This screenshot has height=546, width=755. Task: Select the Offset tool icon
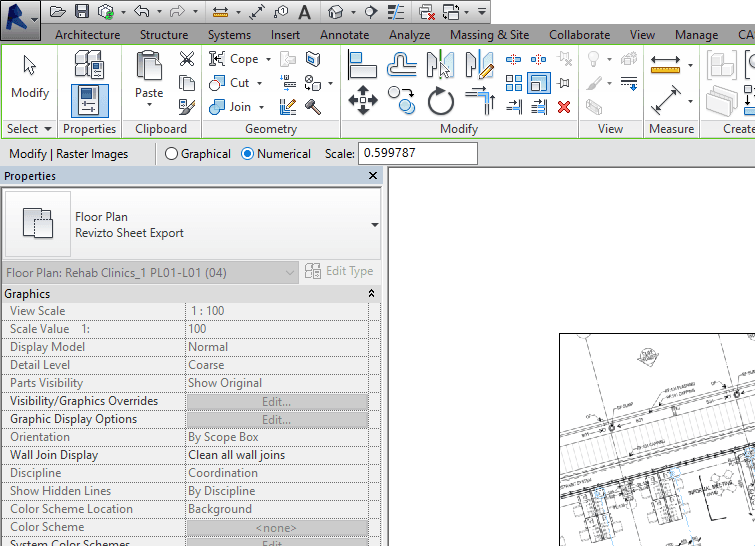[x=402, y=65]
